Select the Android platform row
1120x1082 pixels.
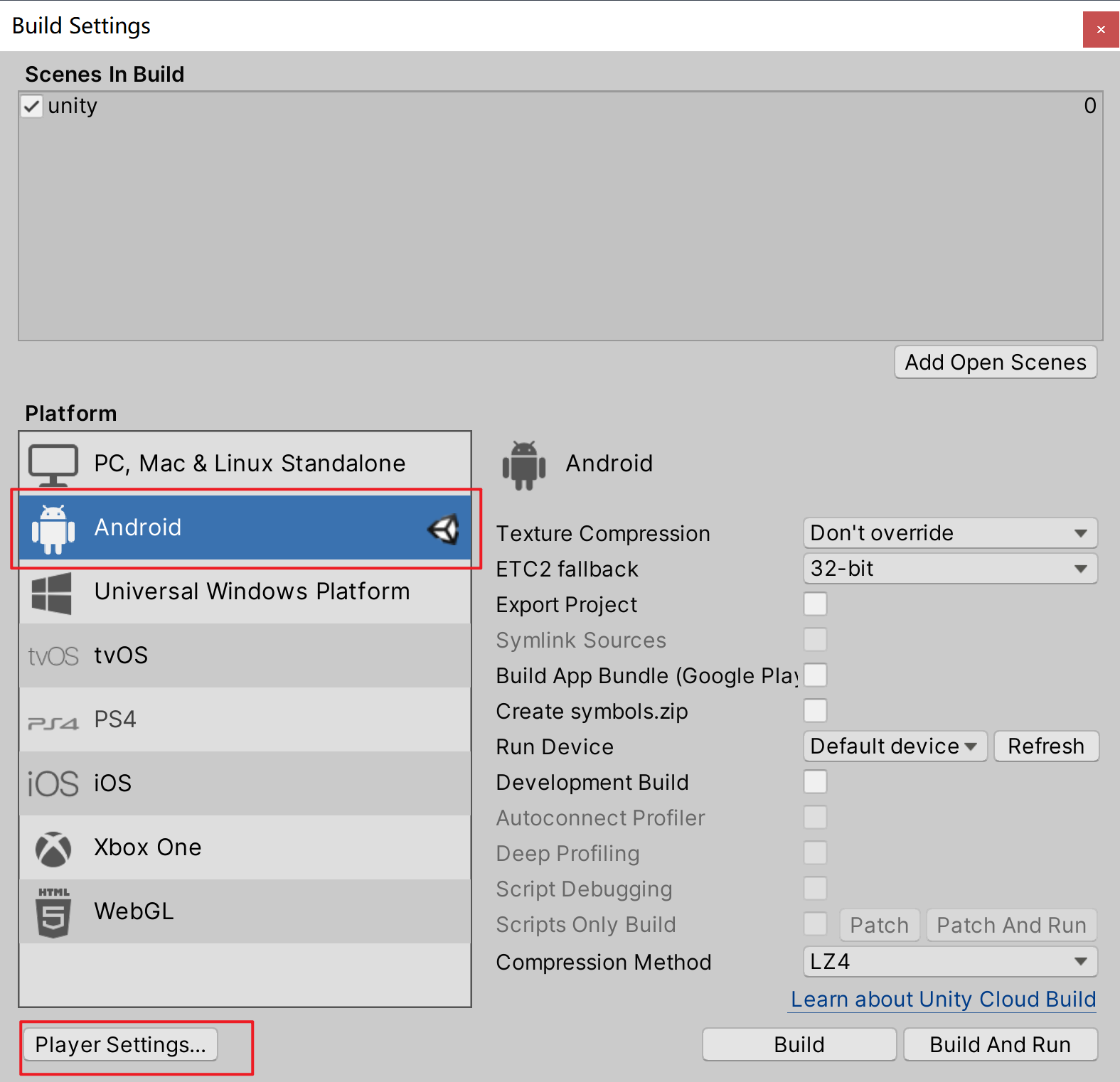point(245,527)
